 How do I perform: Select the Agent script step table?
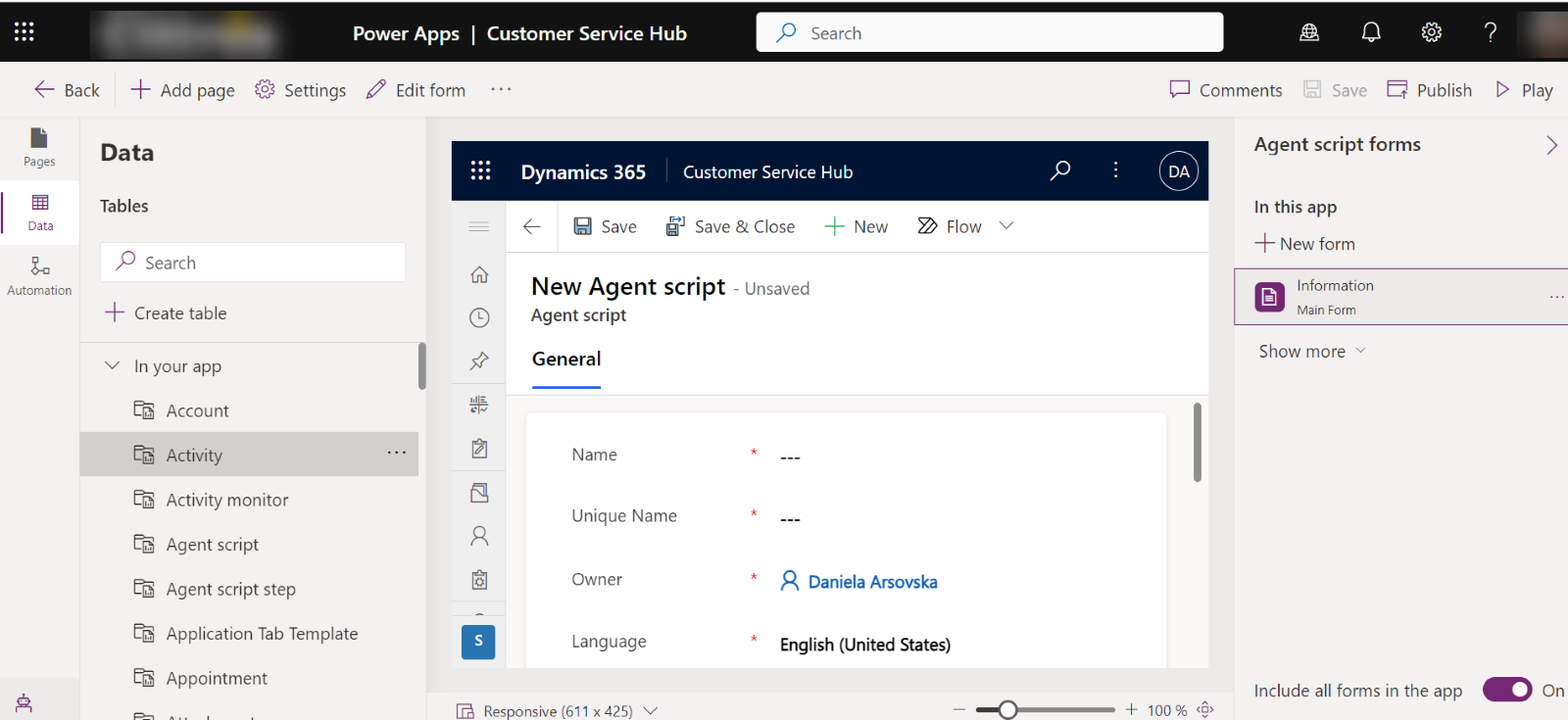(230, 589)
